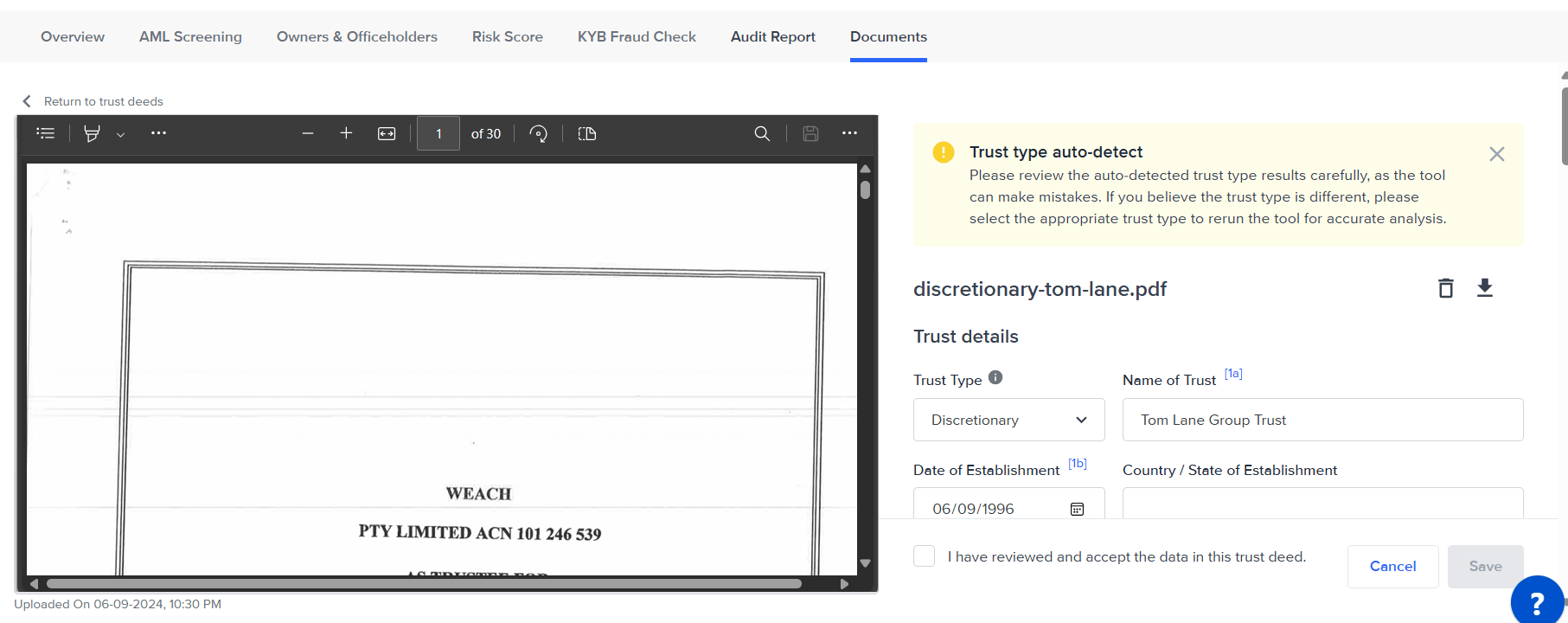This screenshot has width=1568, height=623.
Task: Click the PDF zoom in plus icon
Action: click(346, 133)
